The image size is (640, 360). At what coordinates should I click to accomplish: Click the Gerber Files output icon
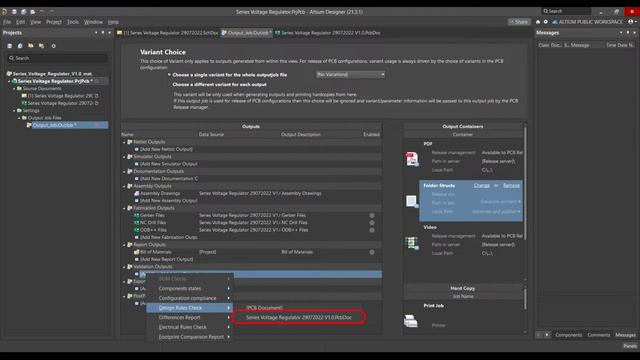(137, 215)
